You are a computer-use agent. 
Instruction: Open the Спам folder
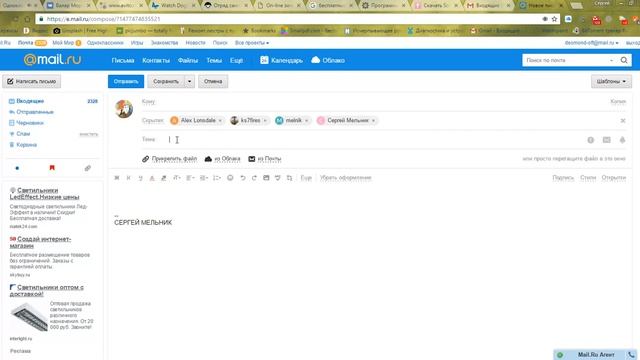pos(23,134)
